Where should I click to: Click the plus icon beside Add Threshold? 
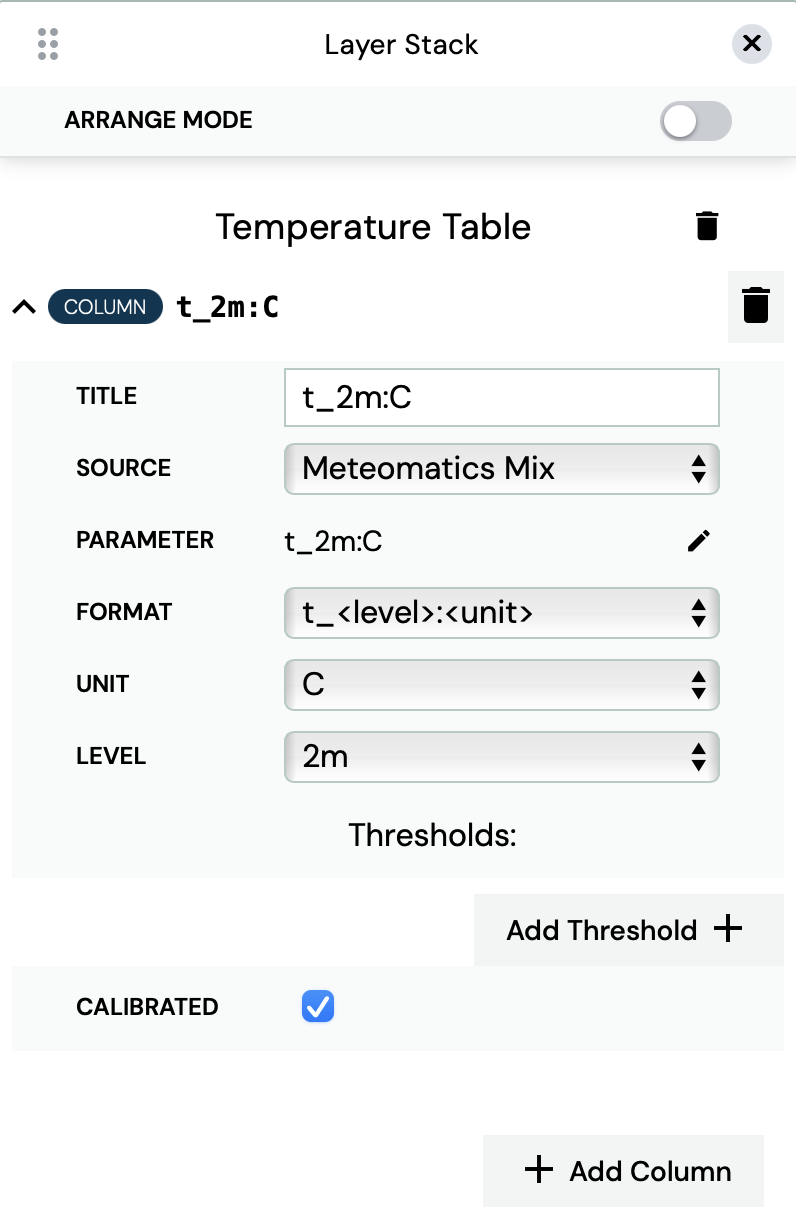click(728, 929)
